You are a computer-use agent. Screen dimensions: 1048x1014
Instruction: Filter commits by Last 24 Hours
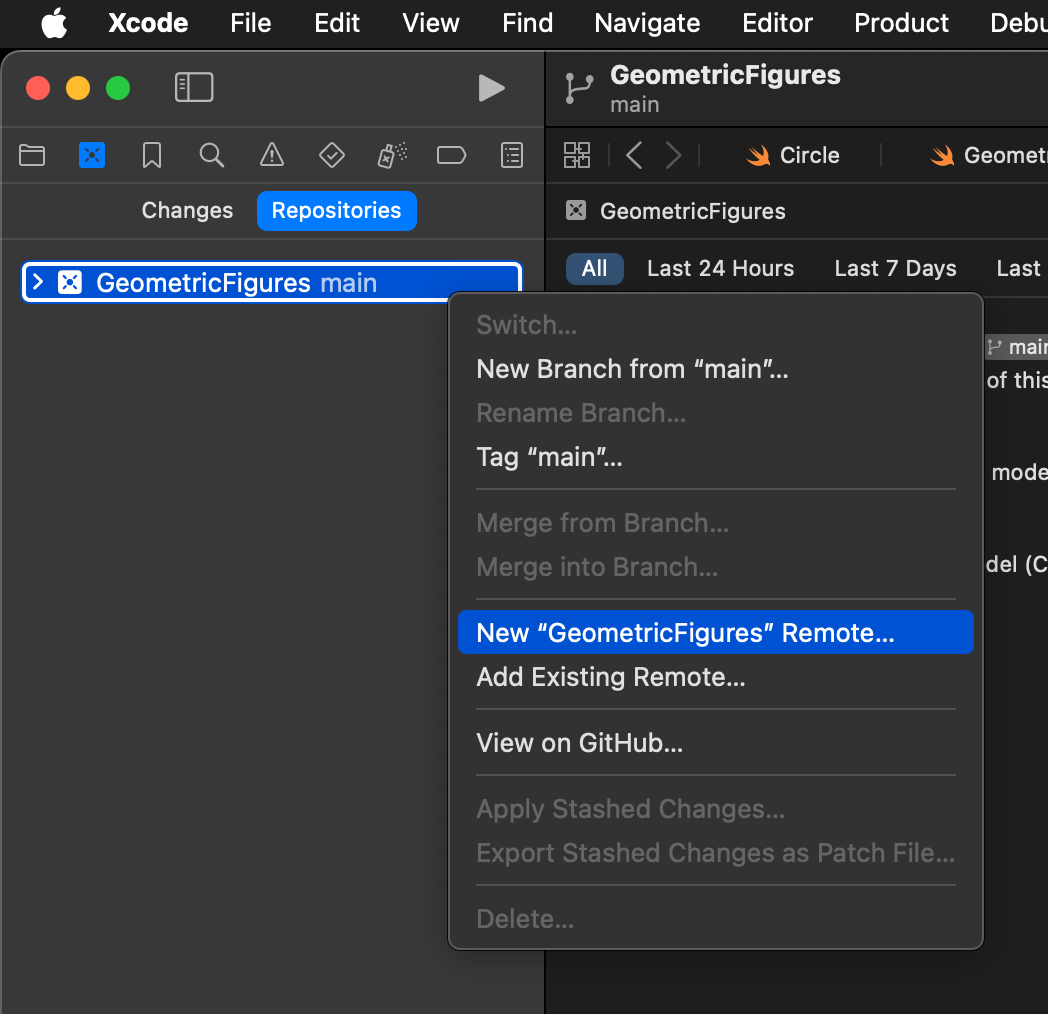[x=720, y=268]
